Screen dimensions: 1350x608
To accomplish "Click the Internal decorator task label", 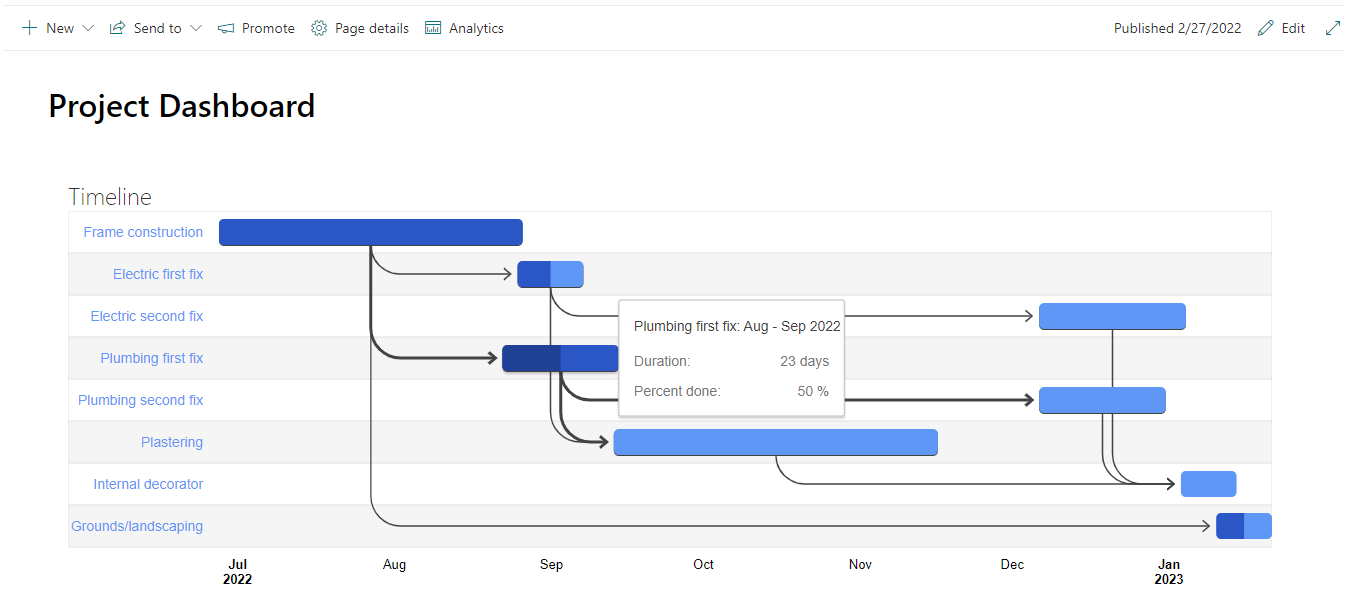I will coord(148,484).
